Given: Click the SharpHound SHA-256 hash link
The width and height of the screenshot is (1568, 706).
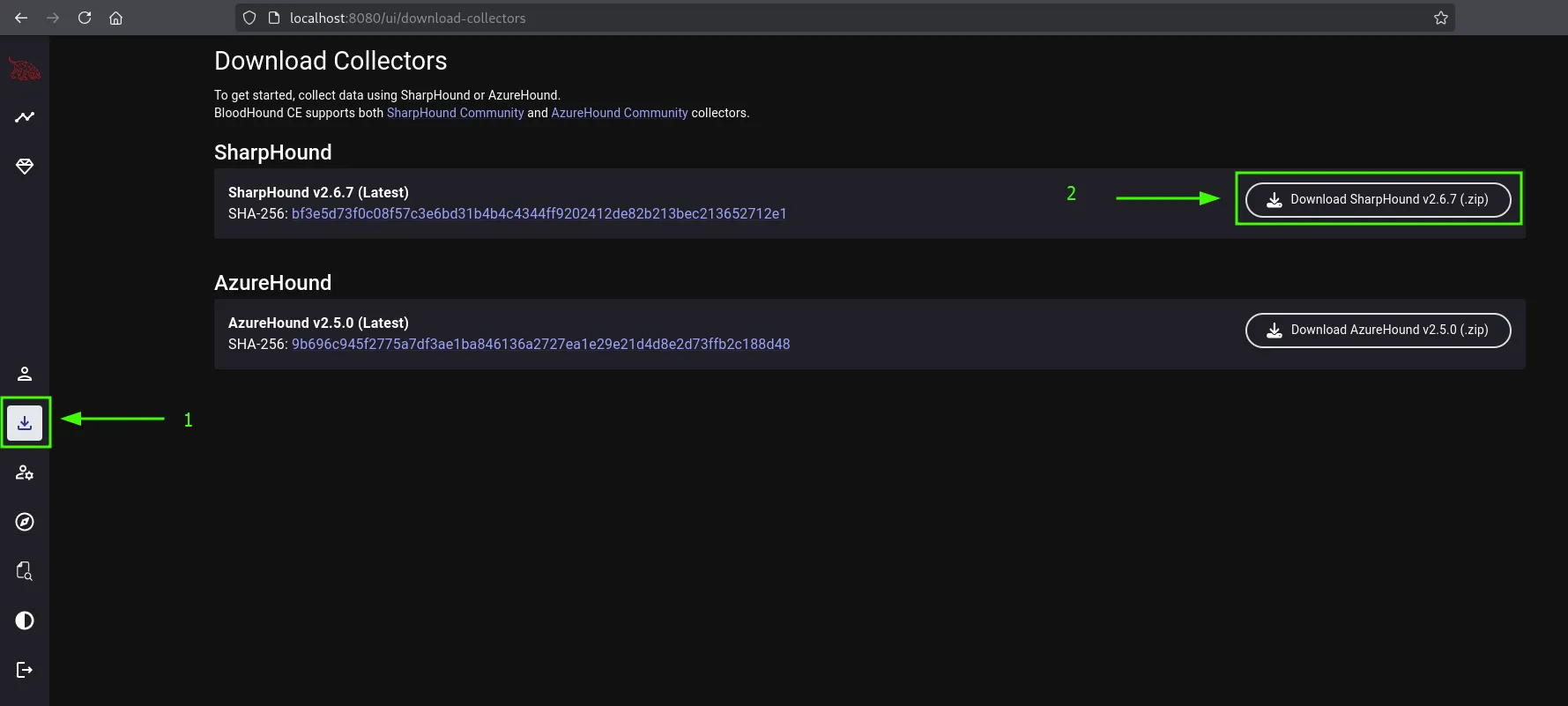Looking at the screenshot, I should (x=539, y=213).
